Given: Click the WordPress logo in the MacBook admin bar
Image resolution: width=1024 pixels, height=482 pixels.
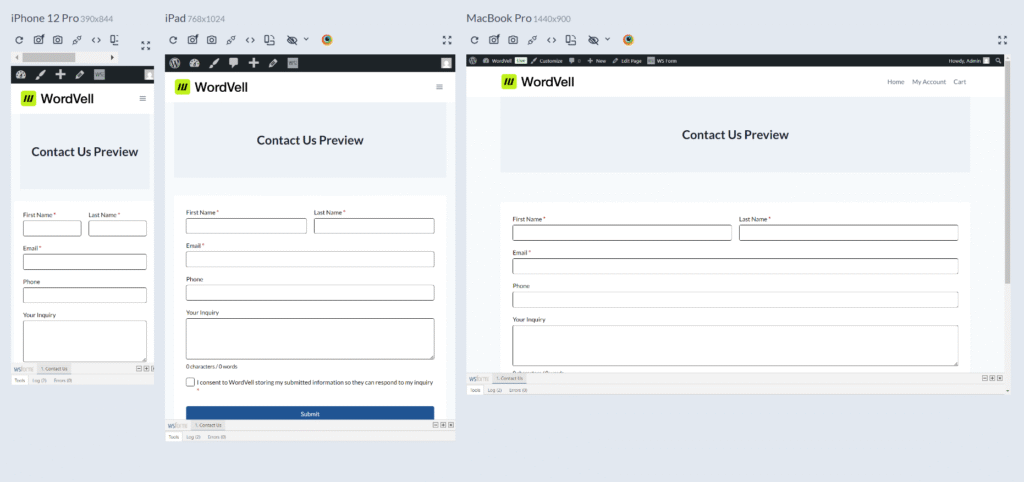Looking at the screenshot, I should [473, 61].
